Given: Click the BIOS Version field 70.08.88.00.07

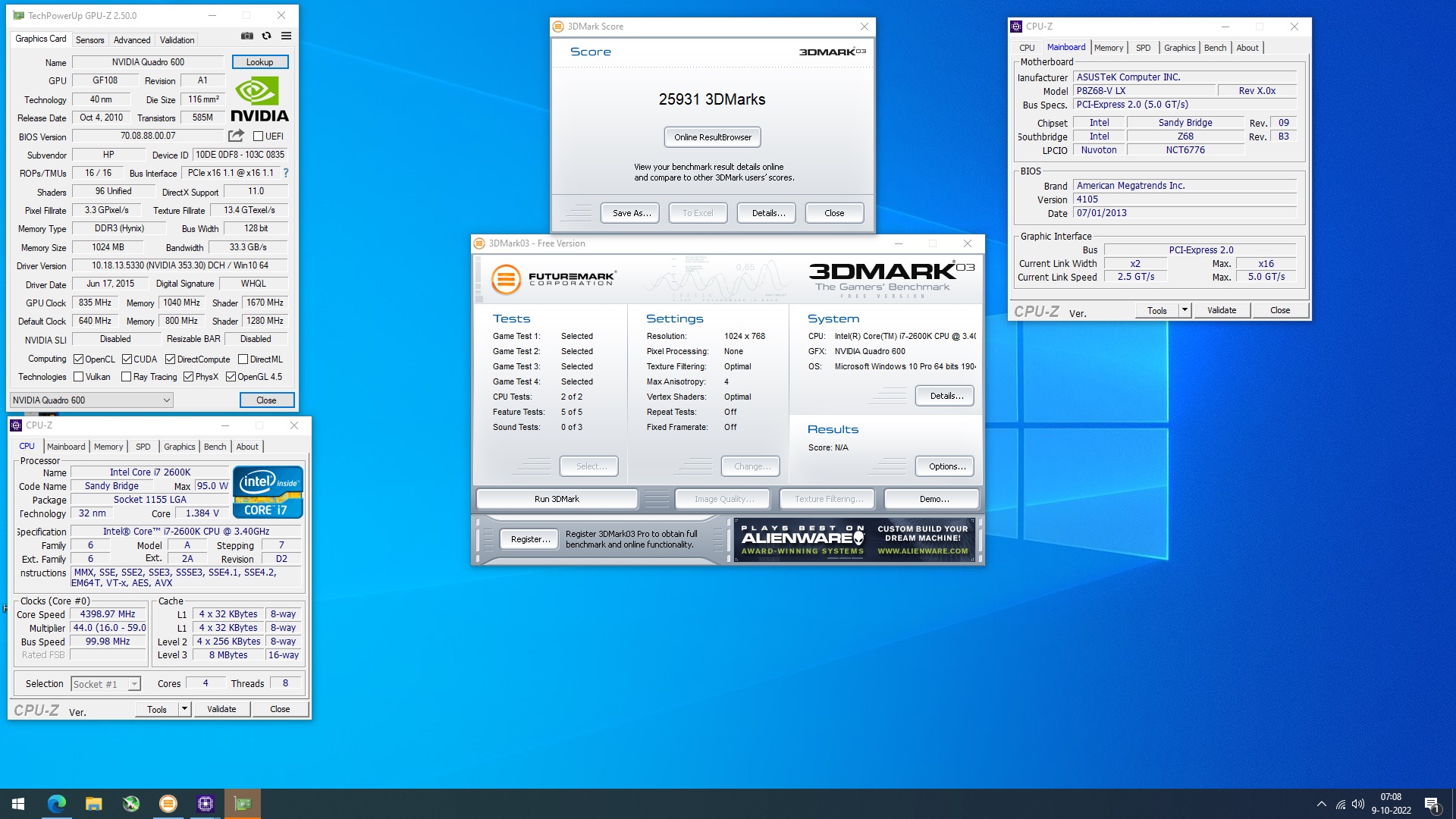Looking at the screenshot, I should pyautogui.click(x=148, y=136).
